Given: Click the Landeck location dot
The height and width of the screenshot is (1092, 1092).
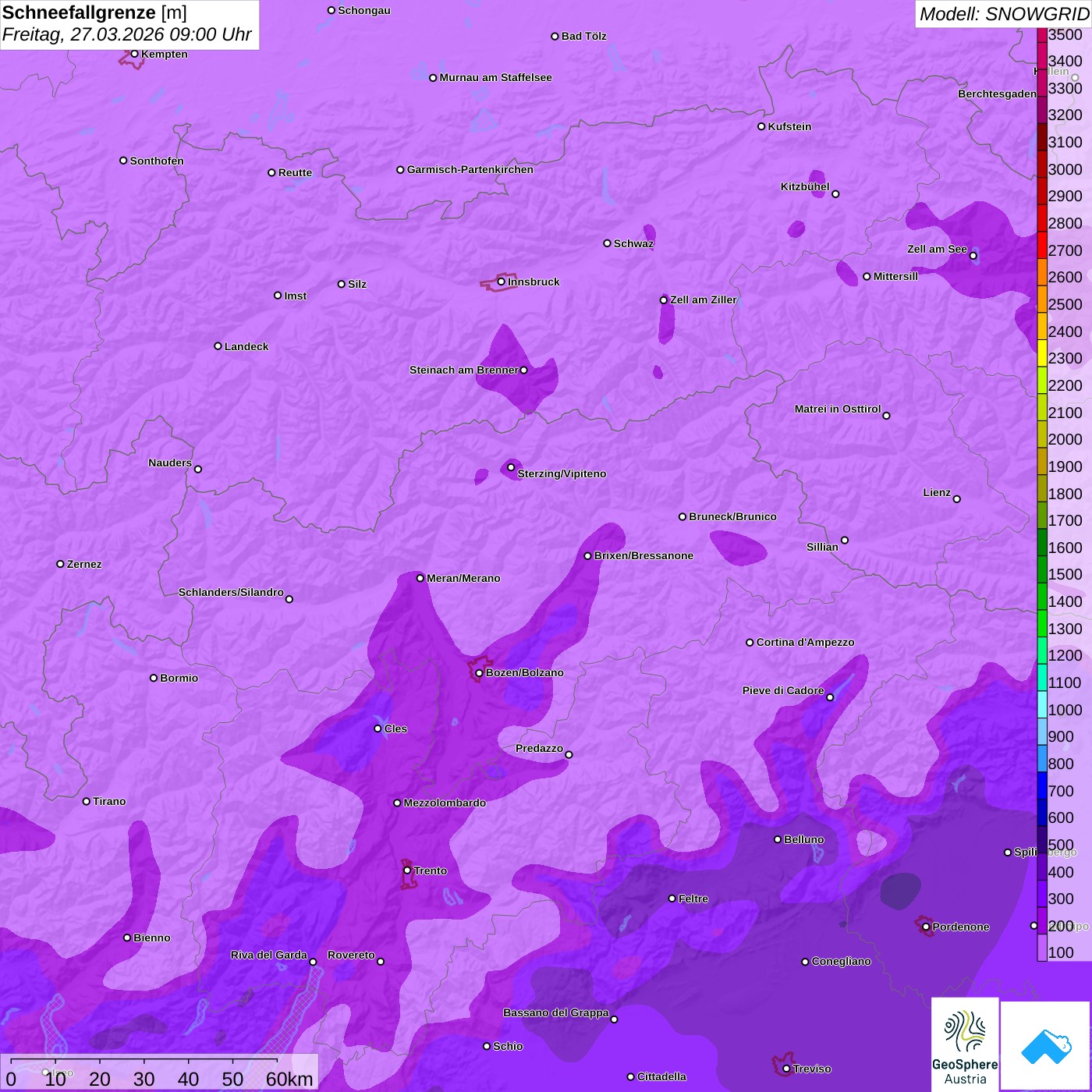Looking at the screenshot, I should [x=218, y=346].
